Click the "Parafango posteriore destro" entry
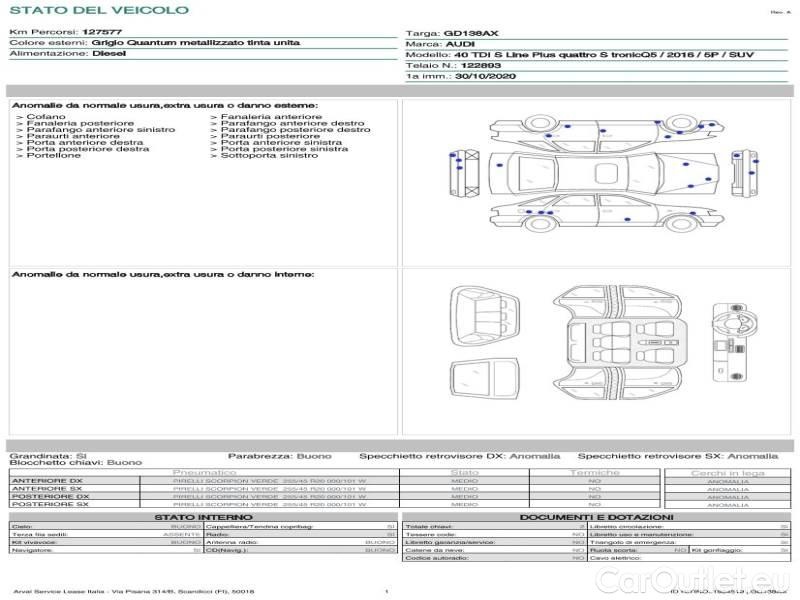800x600 pixels. pyautogui.click(x=295, y=130)
